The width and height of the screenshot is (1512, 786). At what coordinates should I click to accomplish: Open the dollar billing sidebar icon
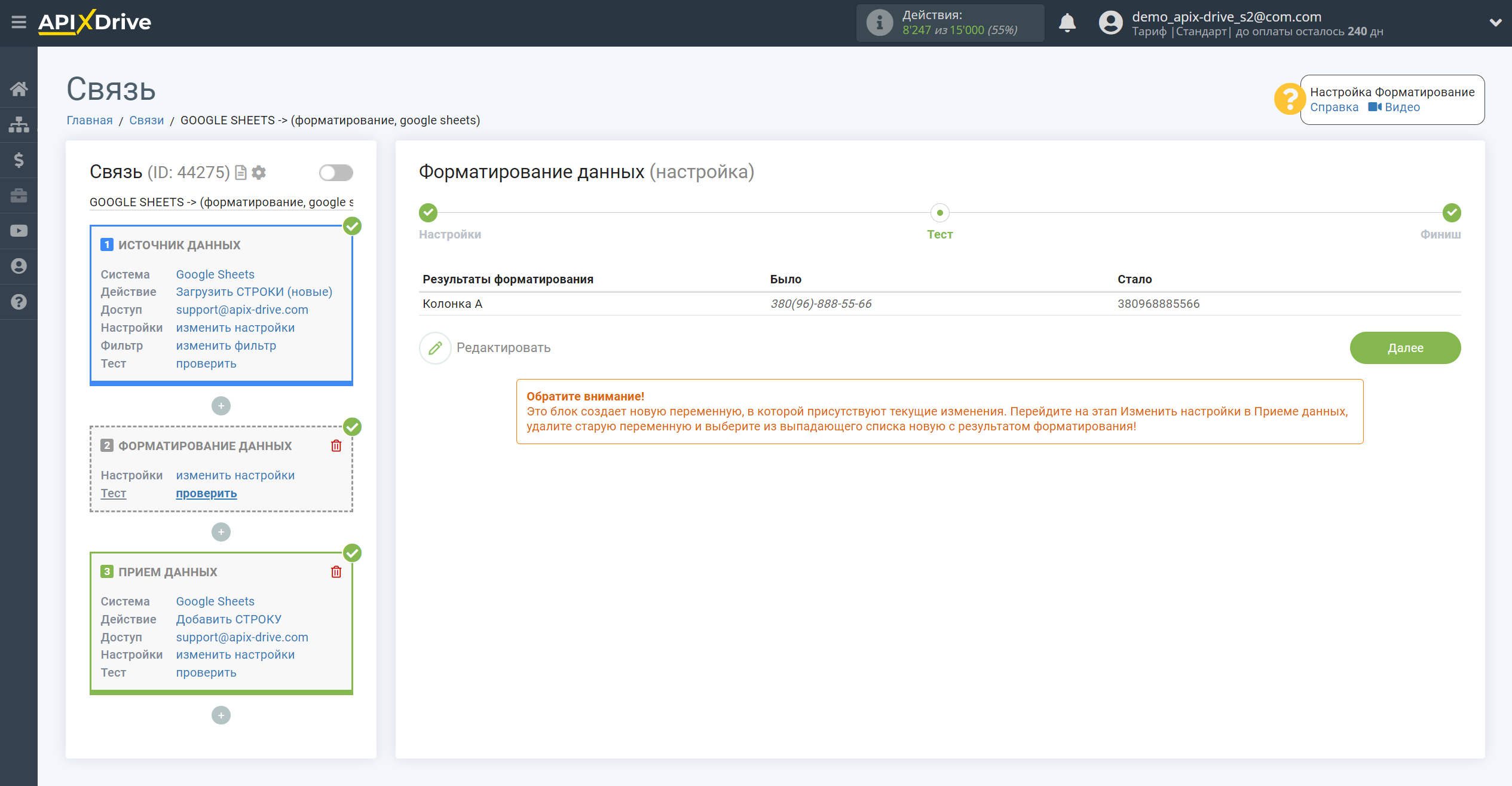click(19, 160)
